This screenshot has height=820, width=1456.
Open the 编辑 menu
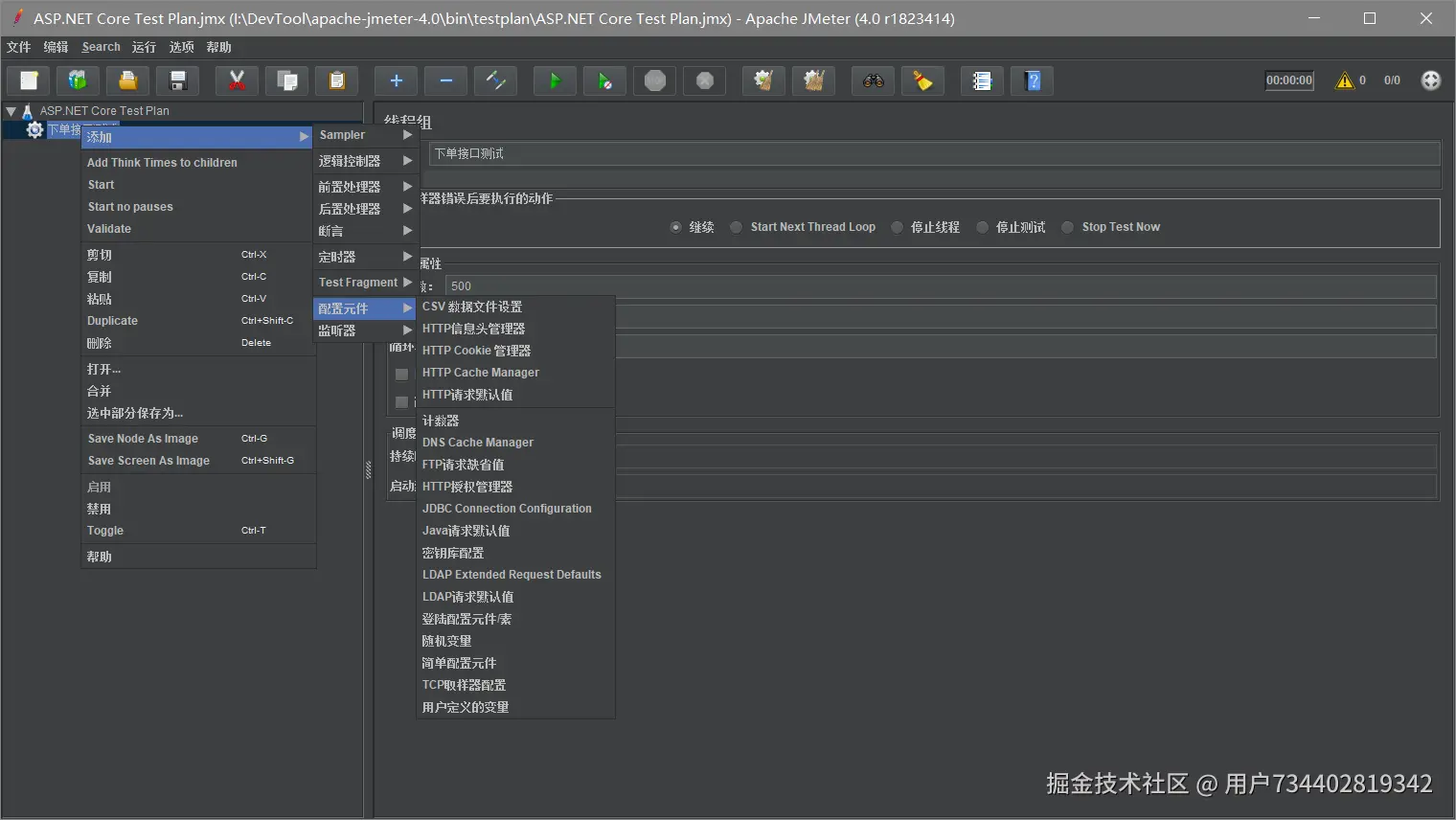[56, 47]
